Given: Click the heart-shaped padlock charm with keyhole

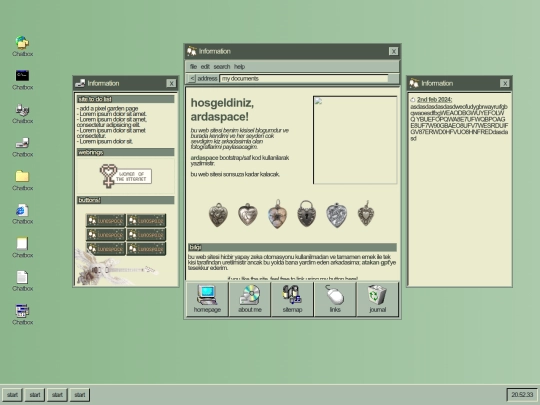Looking at the screenshot, I should (307, 214).
